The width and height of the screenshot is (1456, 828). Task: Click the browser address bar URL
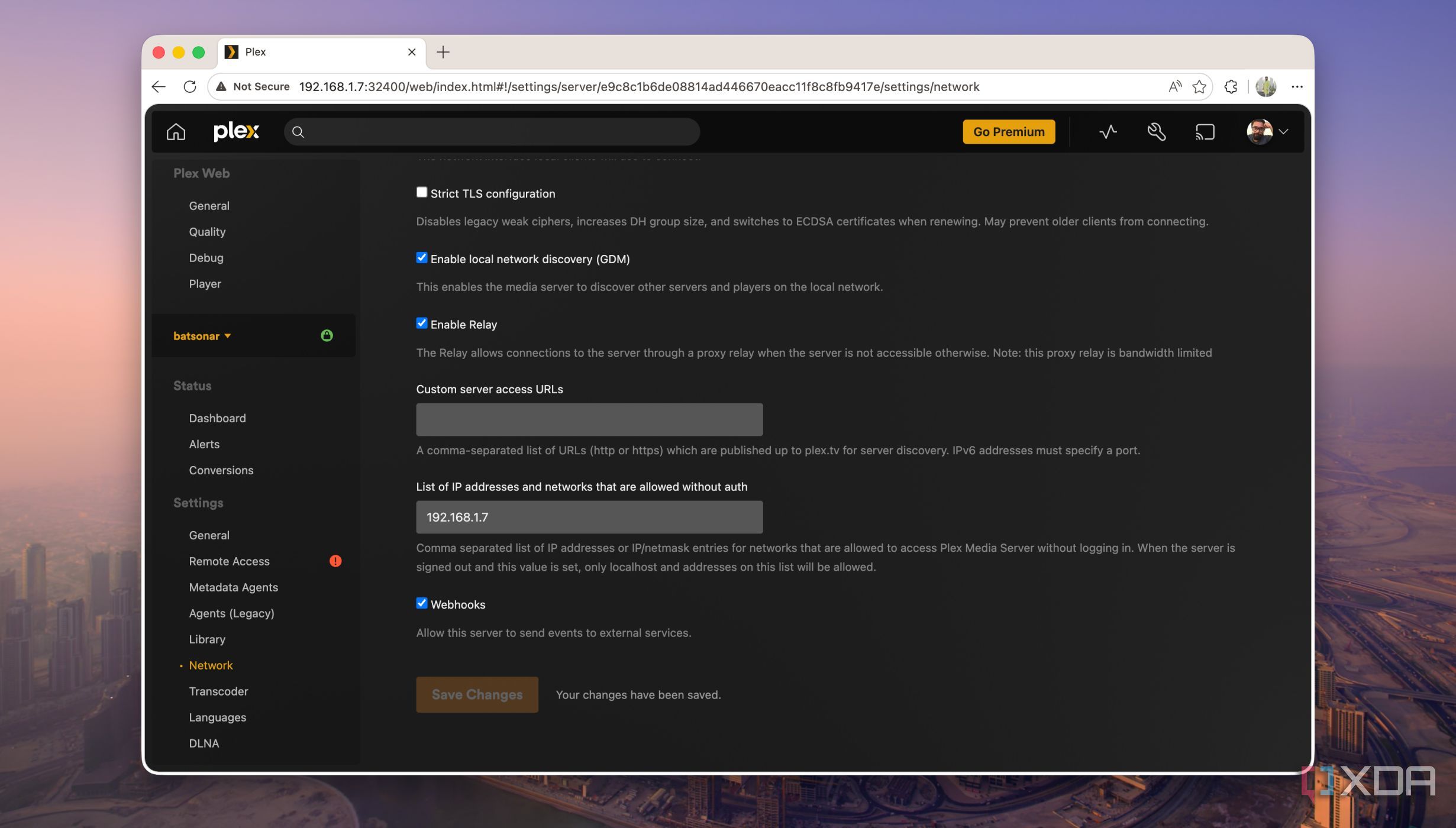point(639,87)
